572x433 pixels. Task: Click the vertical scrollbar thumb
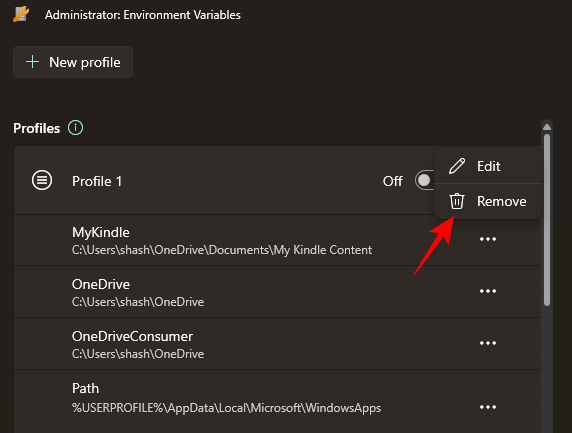point(546,220)
